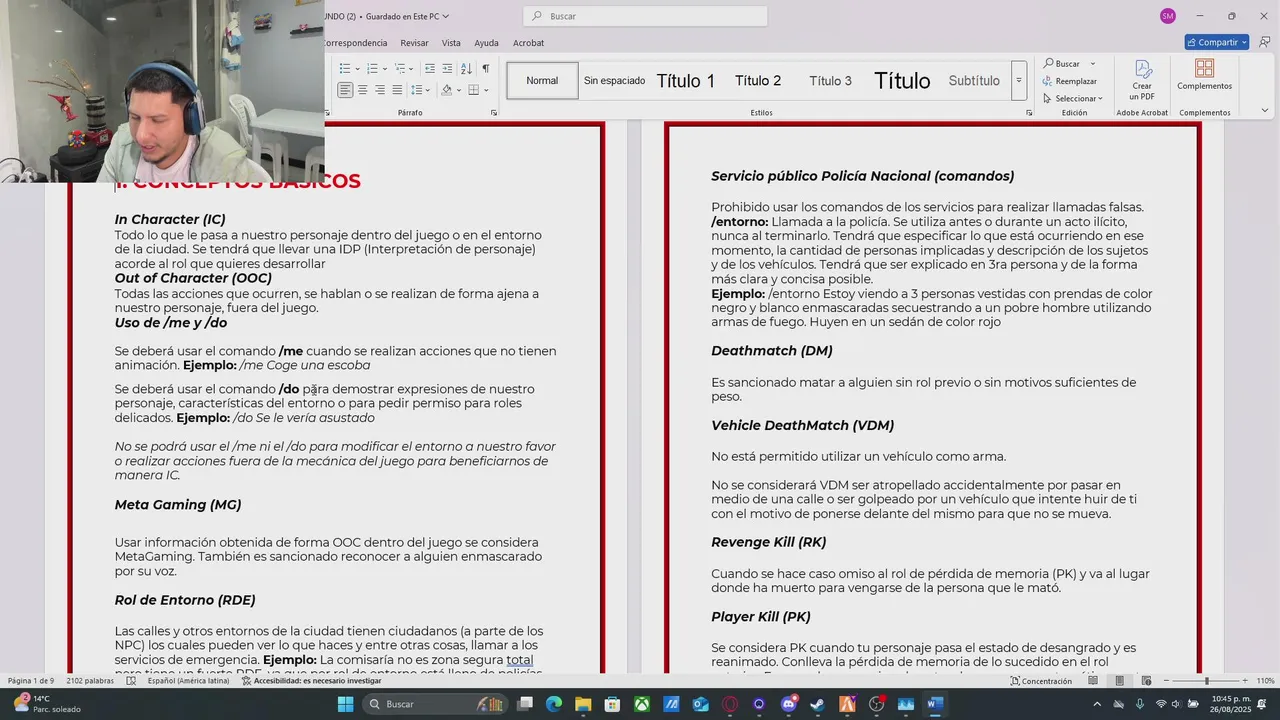Expand the styles gallery
1280x720 pixels.
(1019, 80)
